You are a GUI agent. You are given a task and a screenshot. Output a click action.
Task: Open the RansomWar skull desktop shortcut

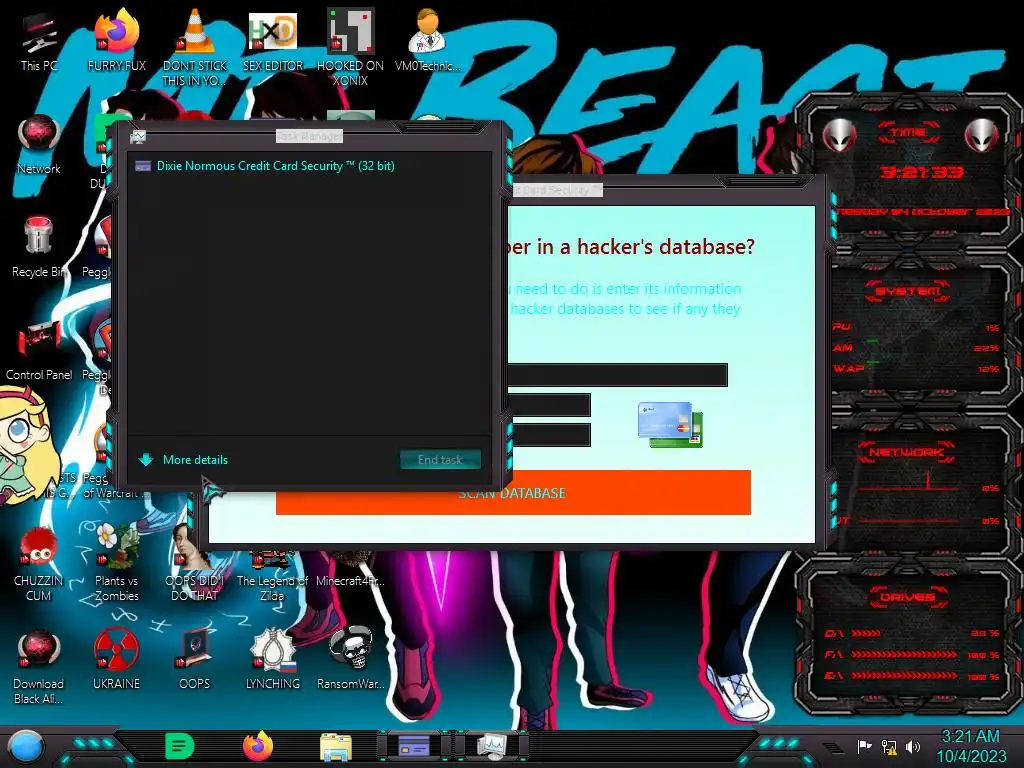pyautogui.click(x=351, y=658)
